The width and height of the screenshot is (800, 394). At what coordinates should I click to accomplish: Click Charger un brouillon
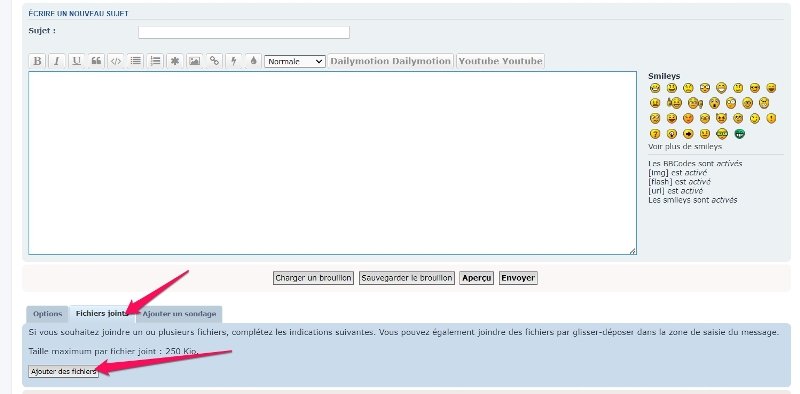[313, 278]
